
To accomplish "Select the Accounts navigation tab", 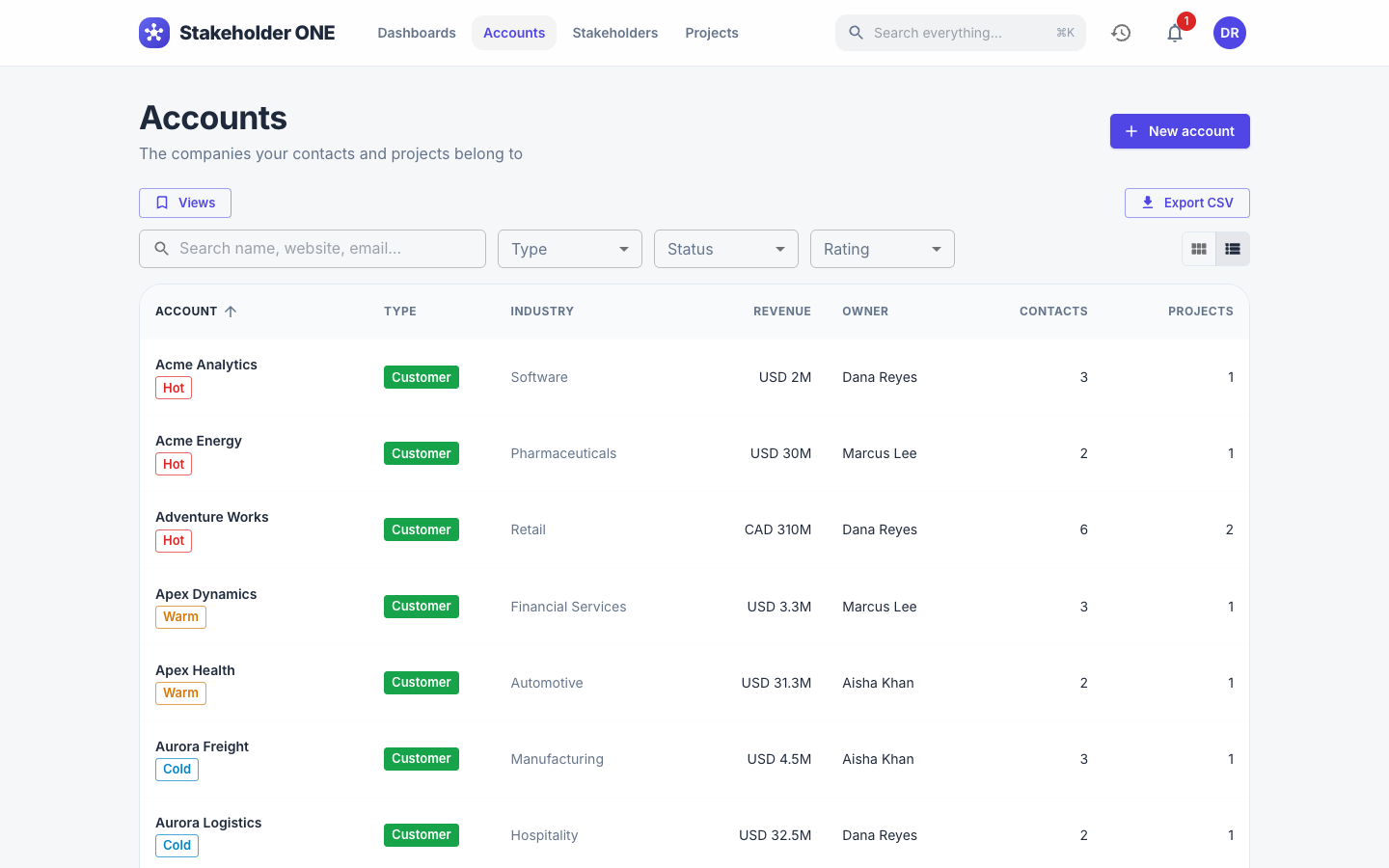I will tap(514, 33).
